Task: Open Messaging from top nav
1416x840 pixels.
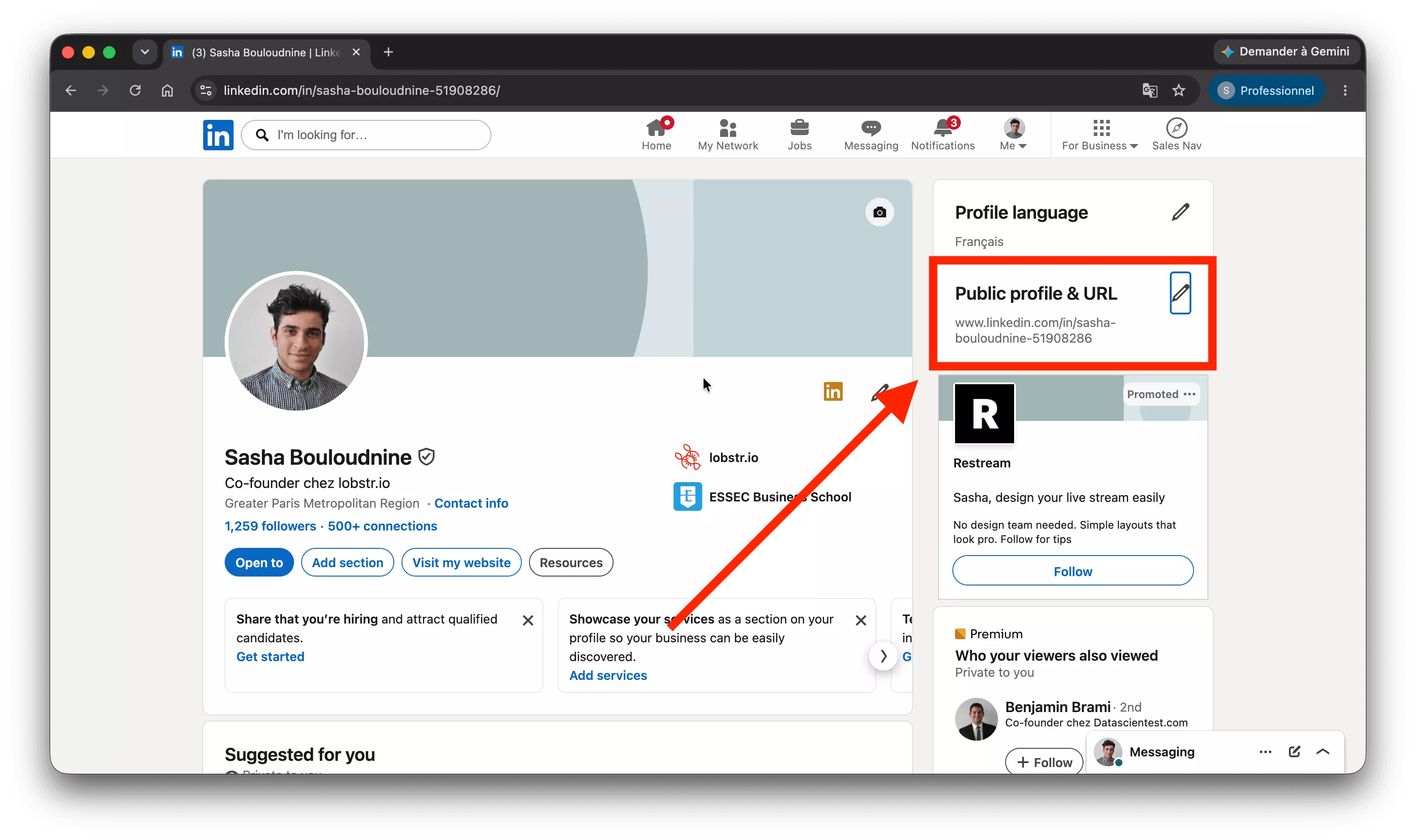Action: pyautogui.click(x=871, y=135)
